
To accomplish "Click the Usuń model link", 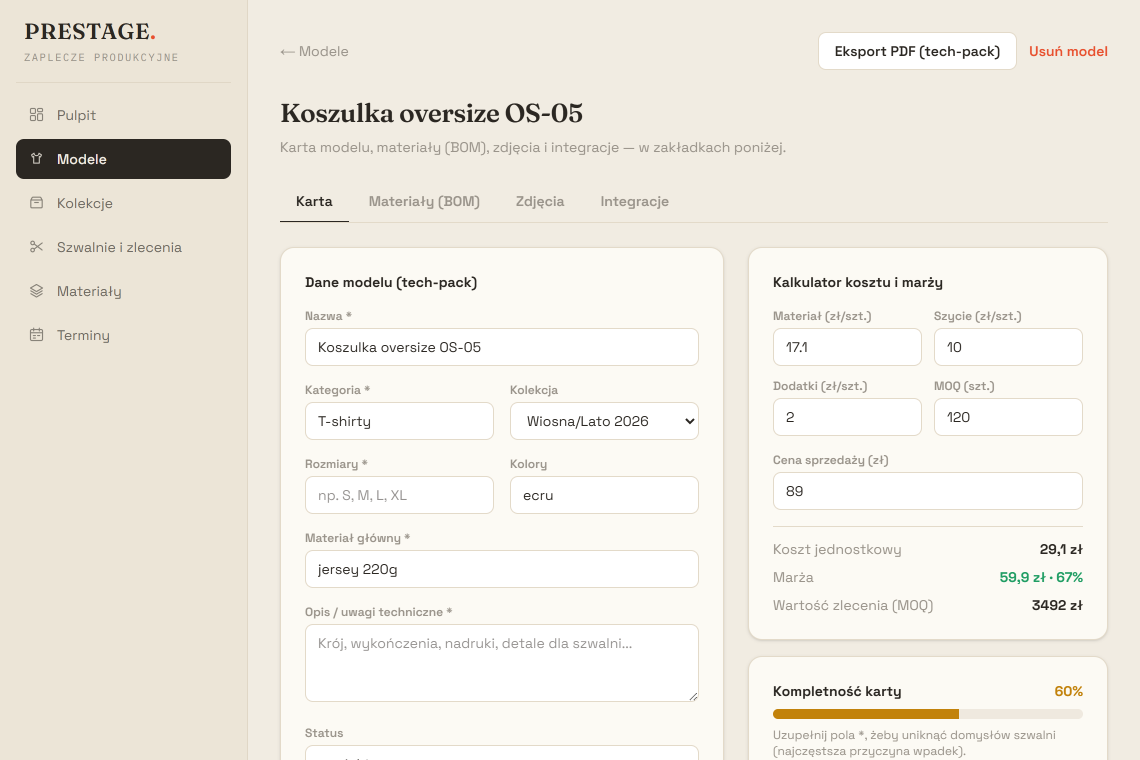I will pyautogui.click(x=1068, y=51).
